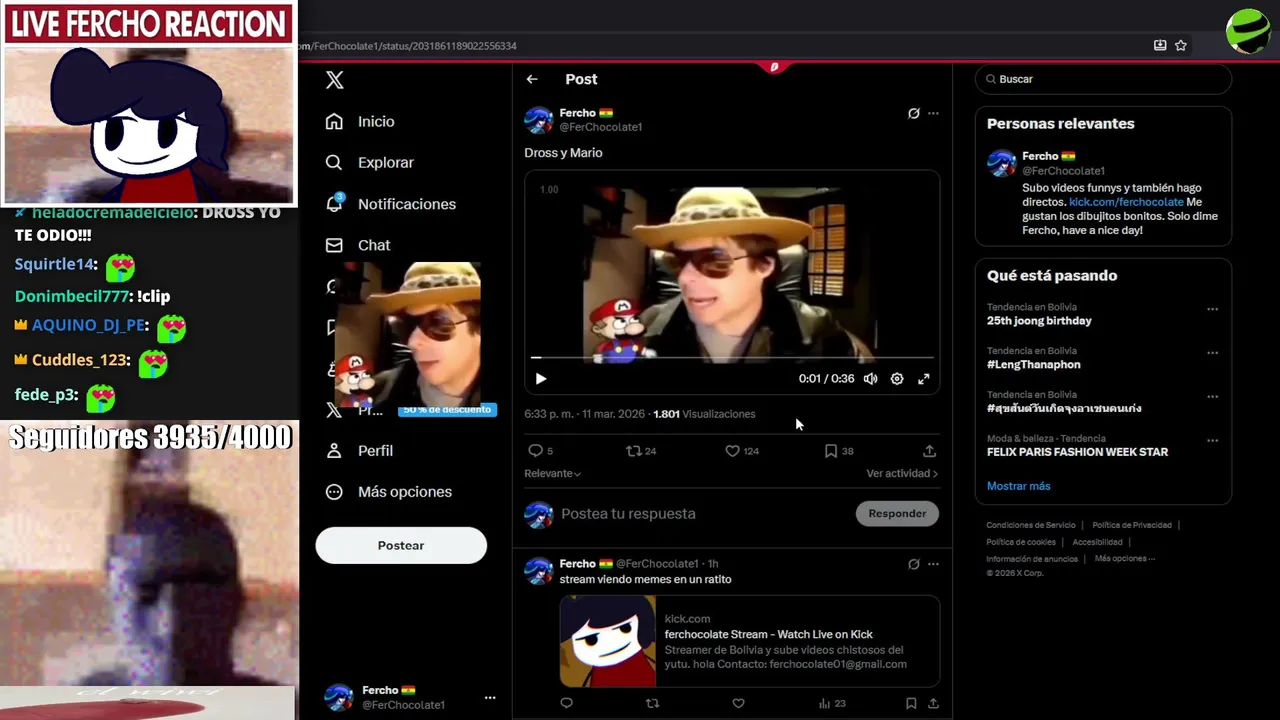Go back with the Post arrow
The width and height of the screenshot is (1280, 720).
[532, 79]
